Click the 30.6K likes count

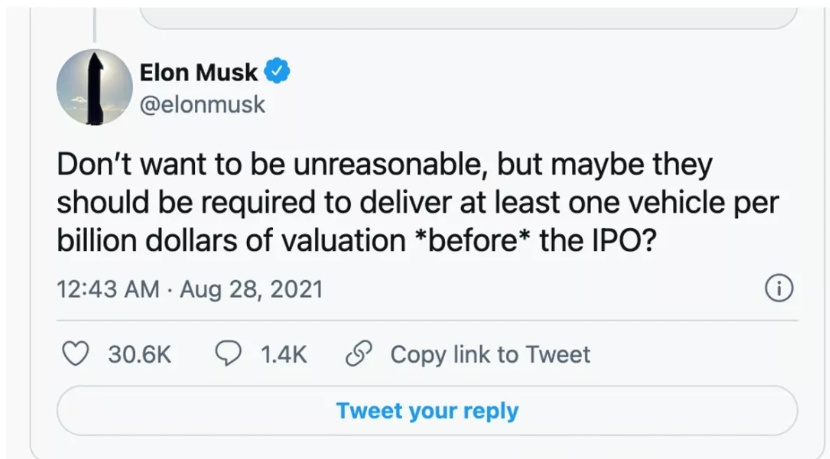click(x=139, y=354)
